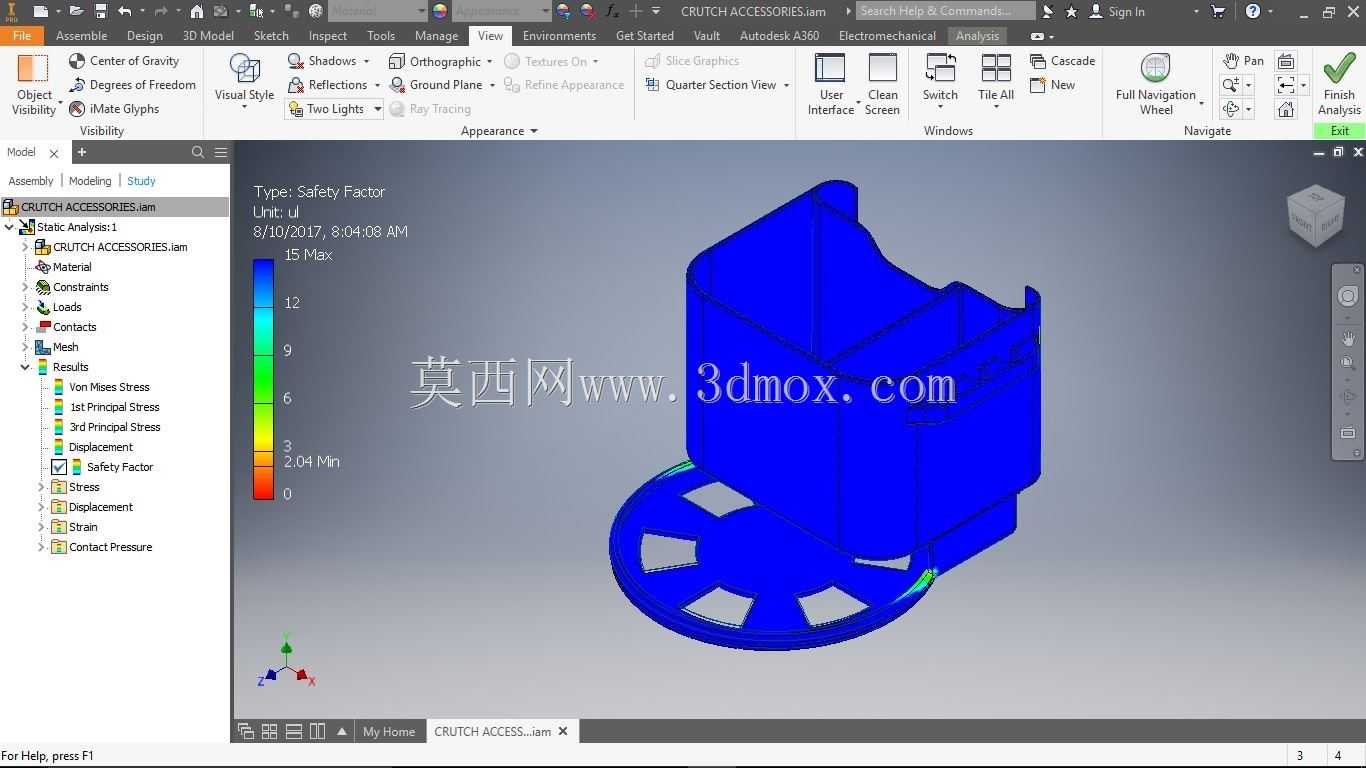The height and width of the screenshot is (768, 1366).
Task: Click Finish Analysis
Action: coord(1339,85)
